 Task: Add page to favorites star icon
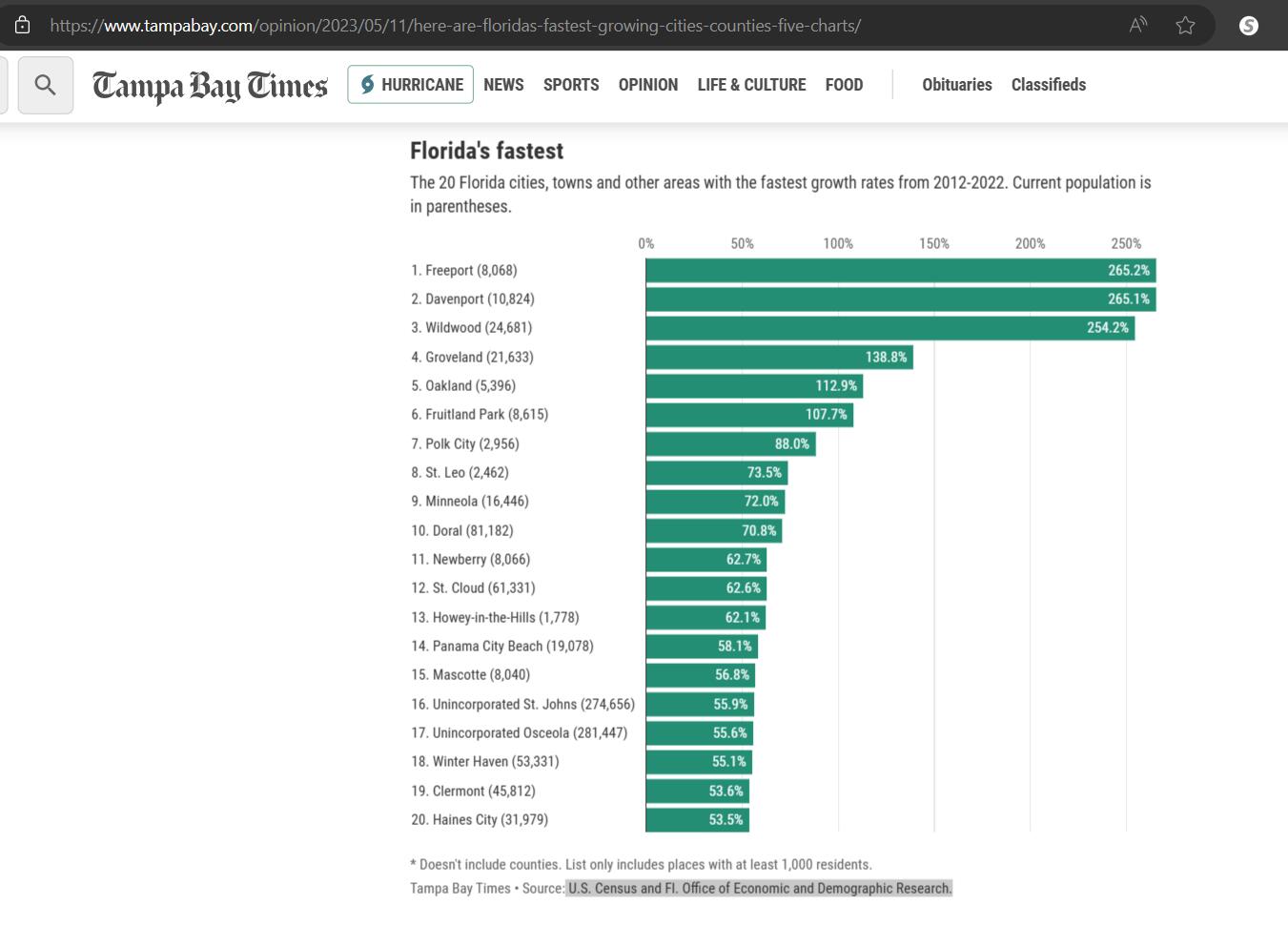[x=1185, y=26]
